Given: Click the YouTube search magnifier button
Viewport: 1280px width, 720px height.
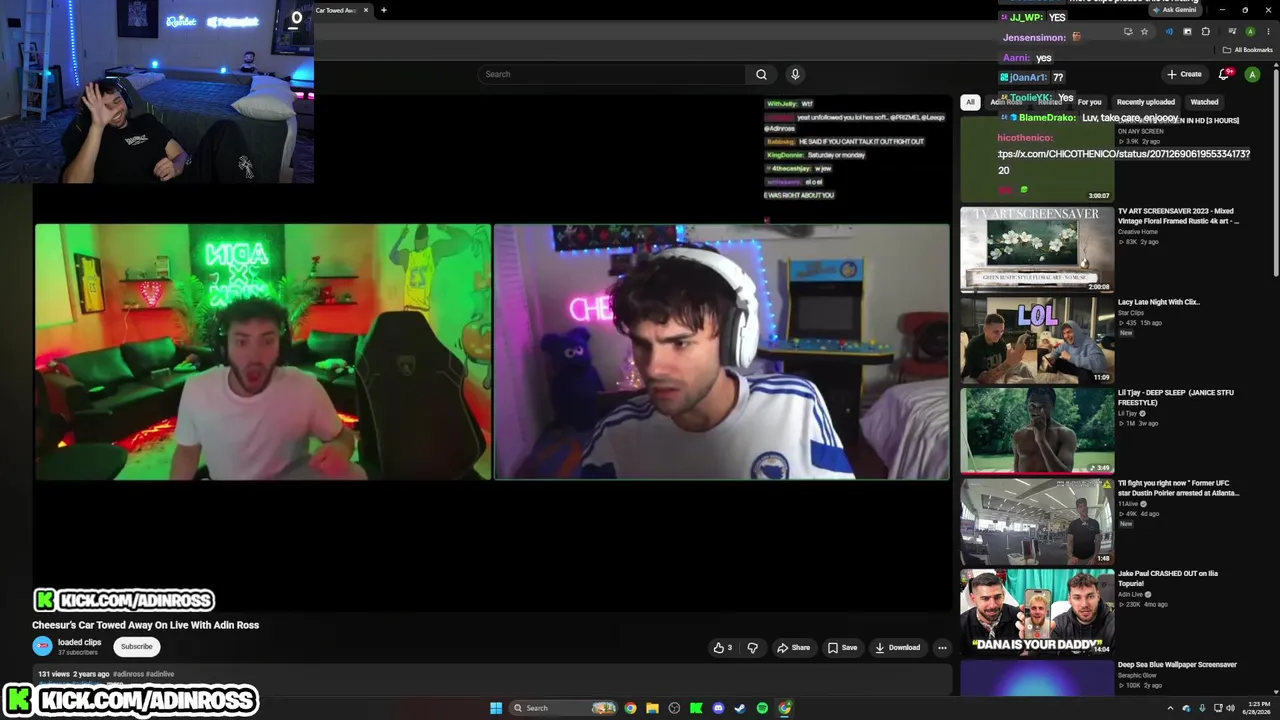Looking at the screenshot, I should pyautogui.click(x=761, y=74).
